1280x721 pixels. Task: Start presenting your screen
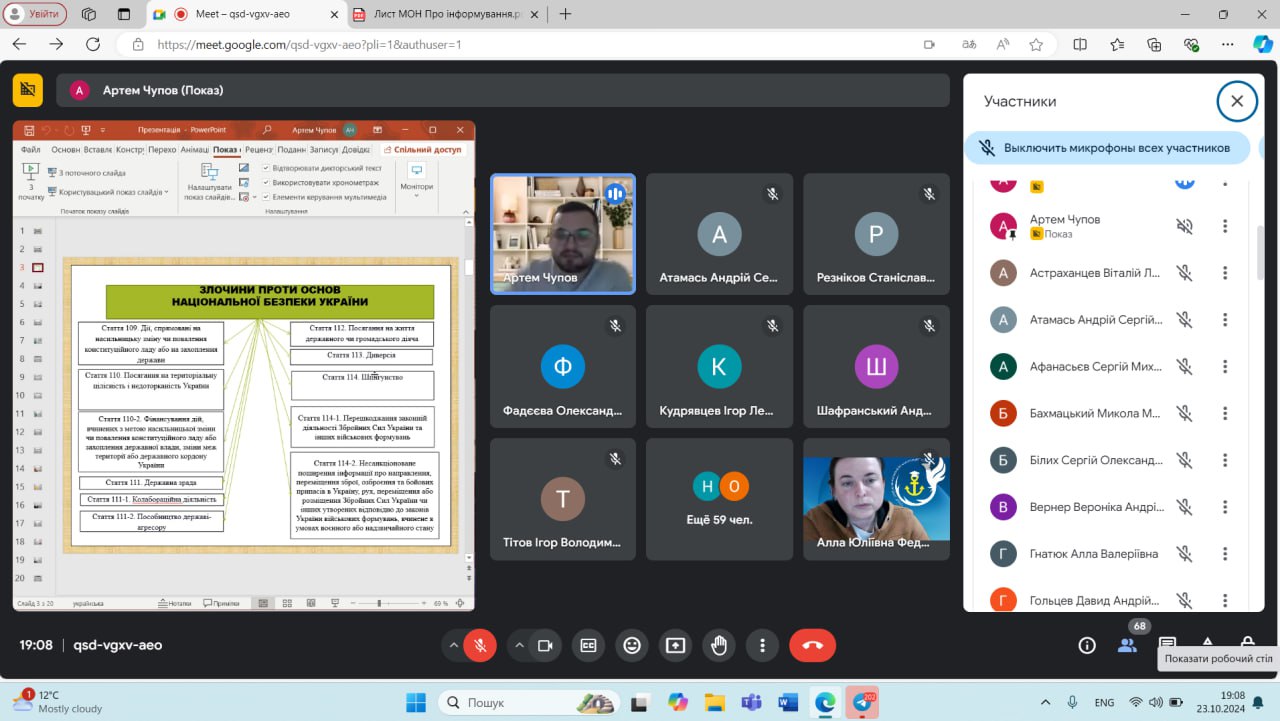click(675, 646)
